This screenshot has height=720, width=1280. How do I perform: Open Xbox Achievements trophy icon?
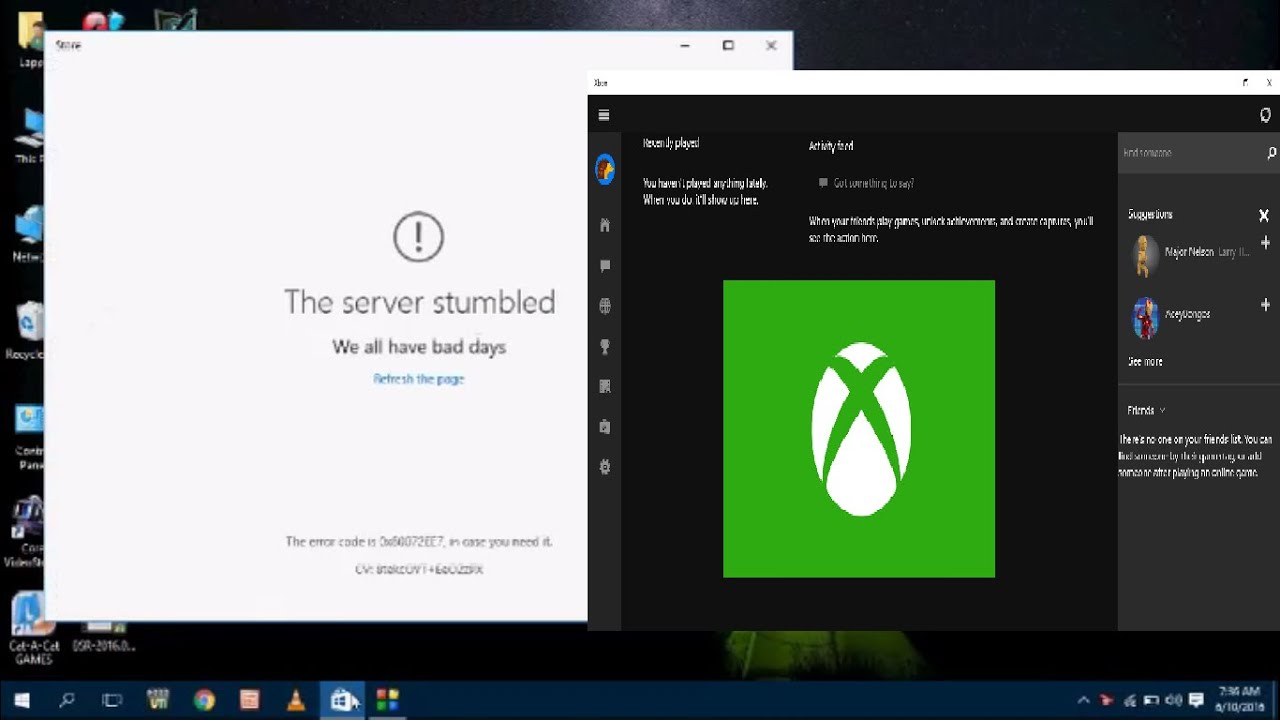coord(604,347)
